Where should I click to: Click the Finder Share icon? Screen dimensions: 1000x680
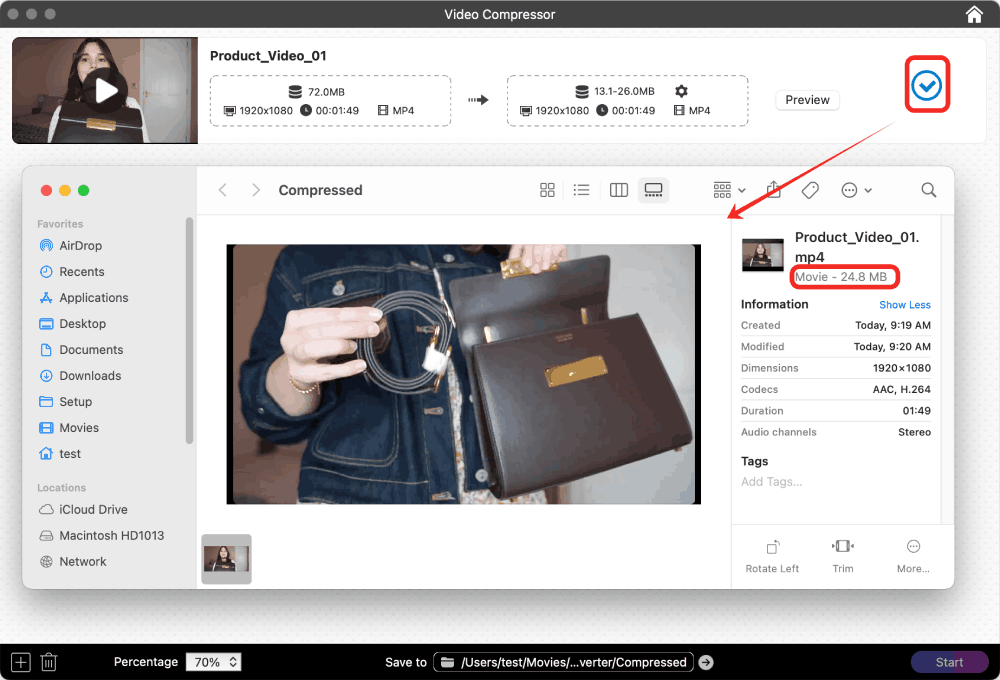pos(773,189)
